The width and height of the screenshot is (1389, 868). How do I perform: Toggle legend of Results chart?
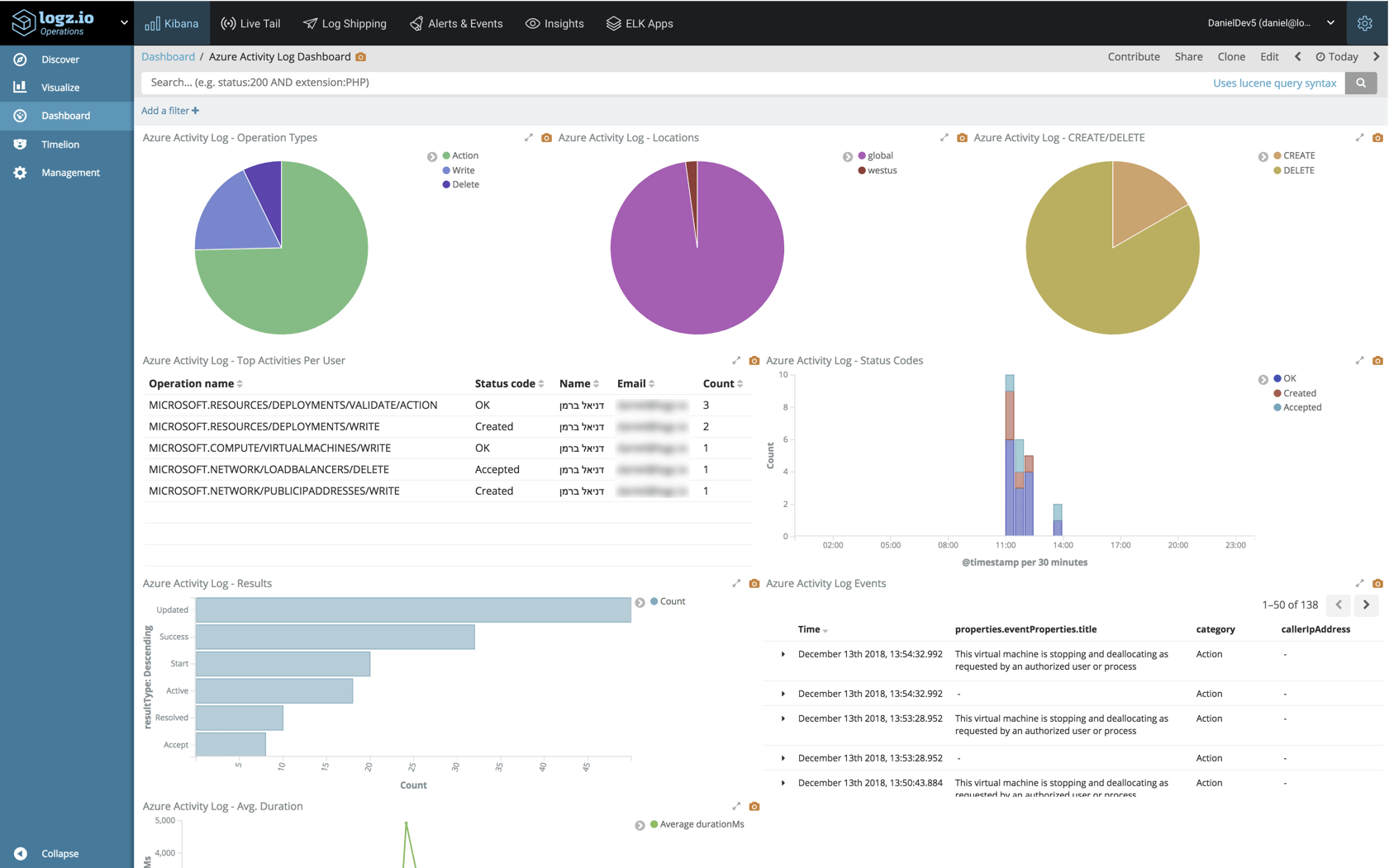pyautogui.click(x=640, y=603)
